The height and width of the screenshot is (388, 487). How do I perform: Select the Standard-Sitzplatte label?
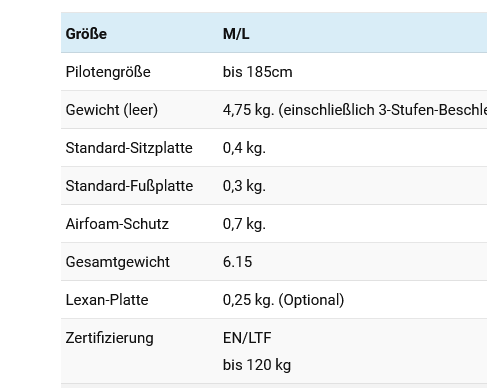coord(129,148)
